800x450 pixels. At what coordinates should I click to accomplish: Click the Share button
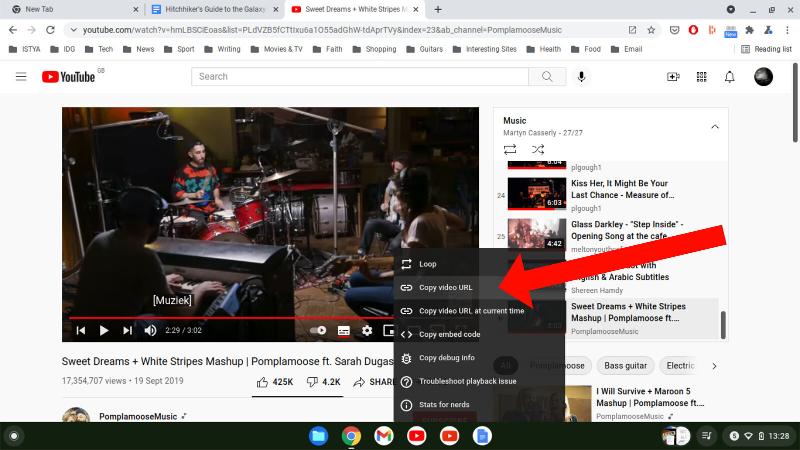click(x=373, y=382)
